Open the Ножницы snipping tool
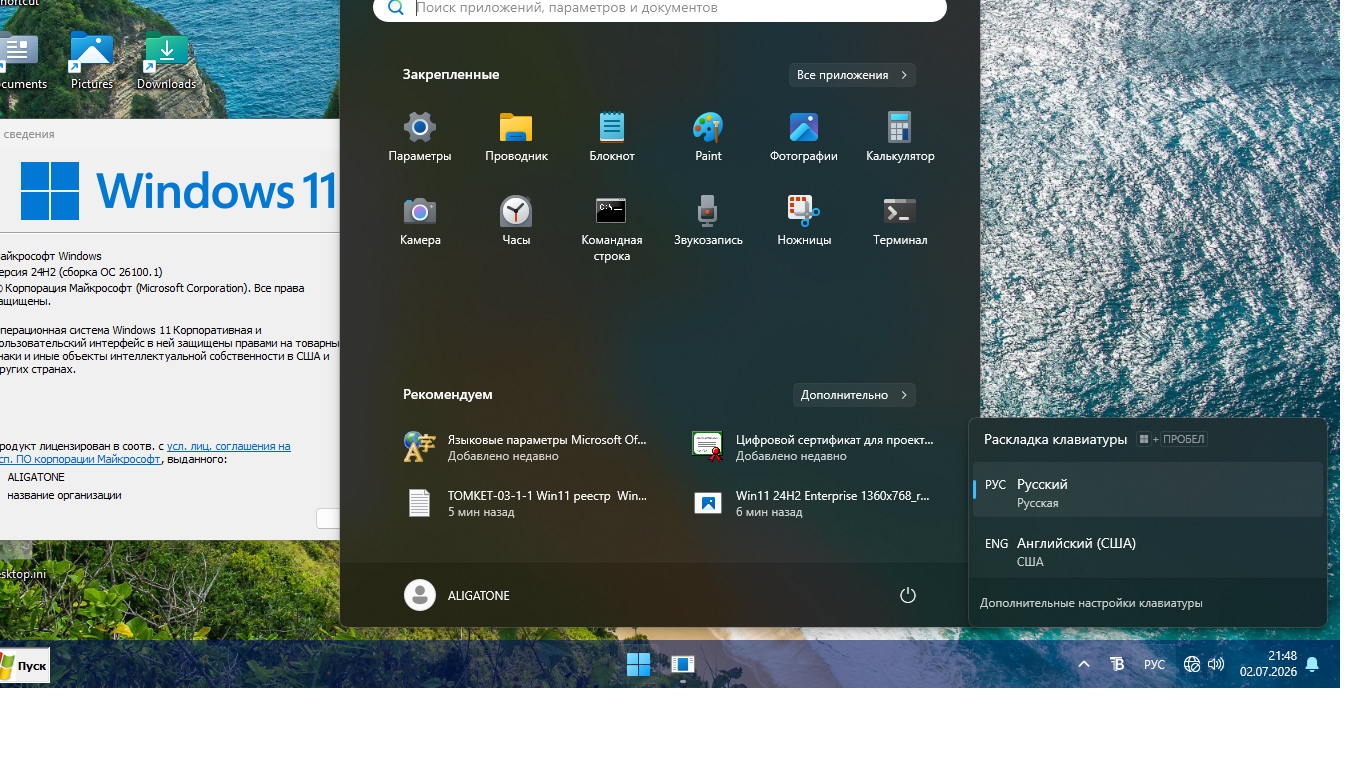 click(804, 221)
